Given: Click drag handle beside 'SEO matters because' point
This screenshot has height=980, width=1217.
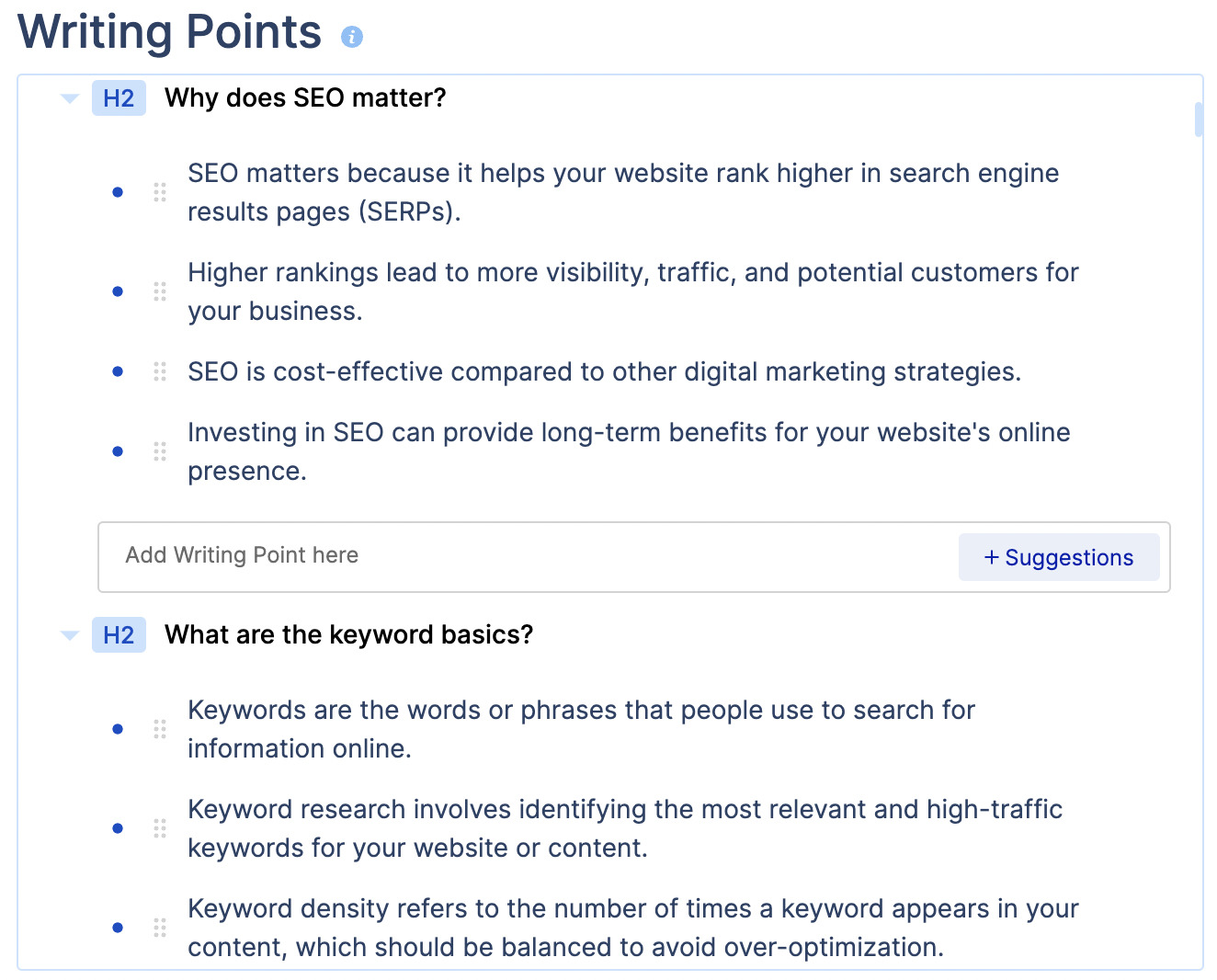Looking at the screenshot, I should tap(160, 192).
